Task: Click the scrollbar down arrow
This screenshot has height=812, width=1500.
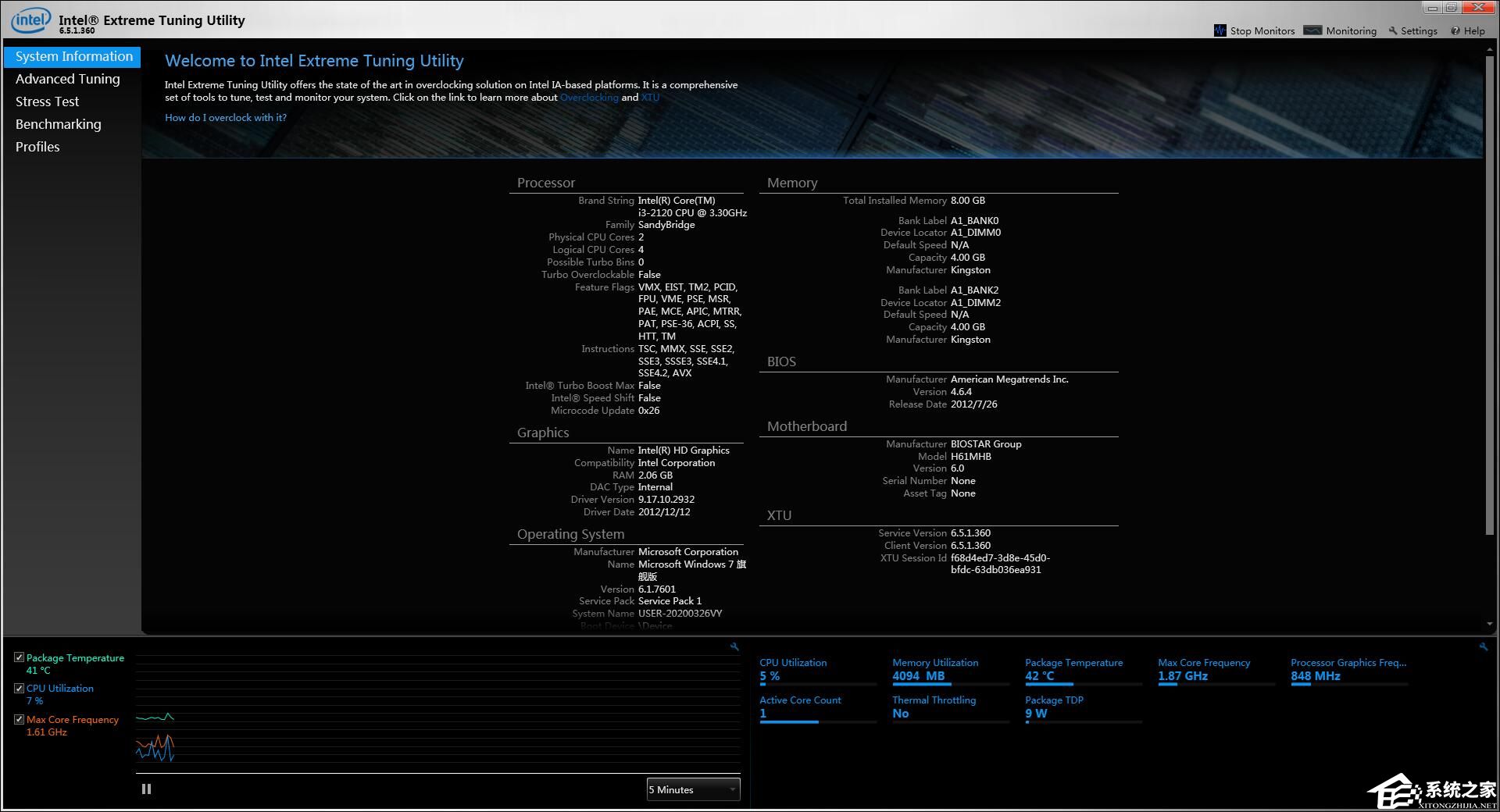Action: 1490,624
